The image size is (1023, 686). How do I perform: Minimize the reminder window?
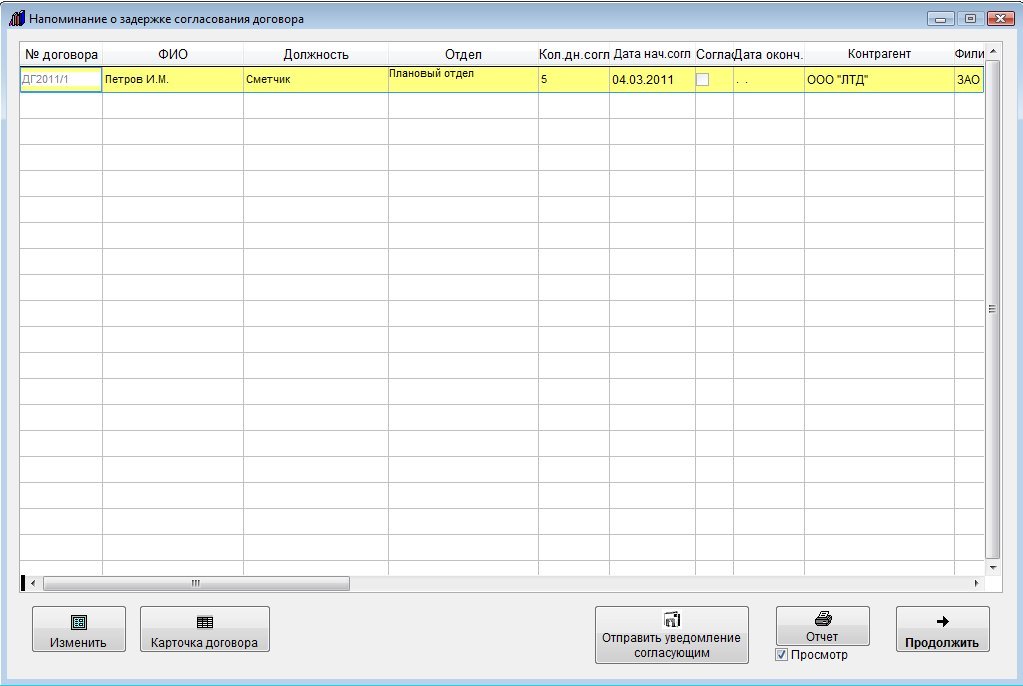point(940,19)
